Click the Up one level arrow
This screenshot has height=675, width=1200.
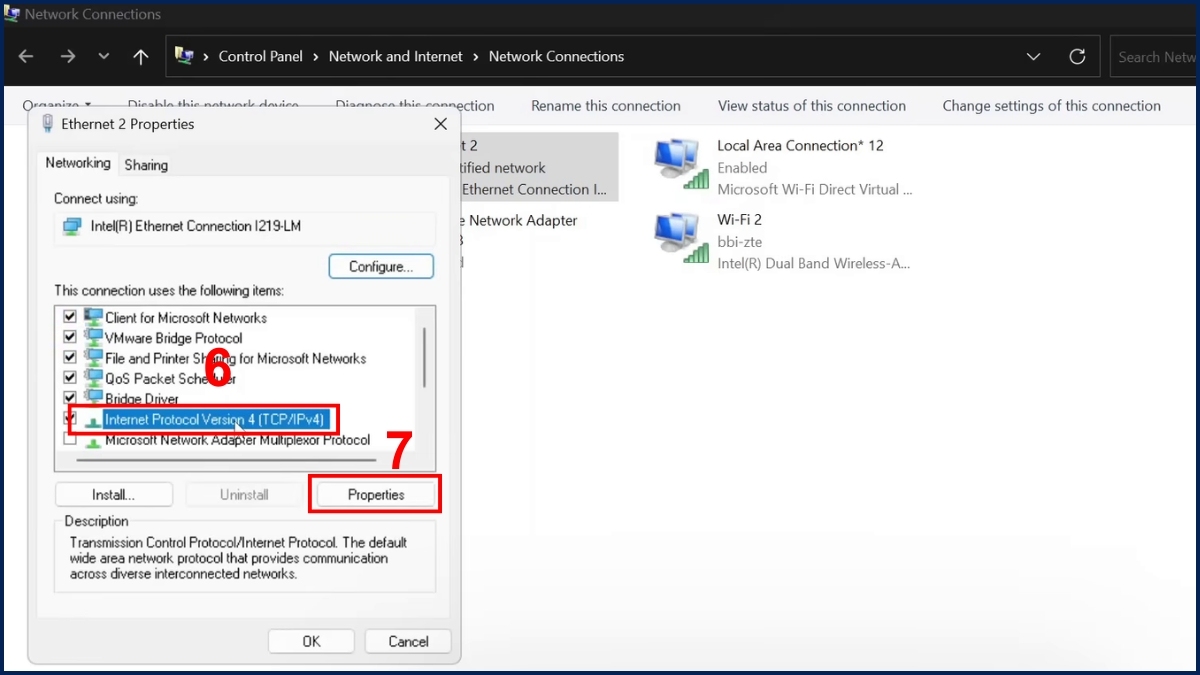[x=141, y=57]
